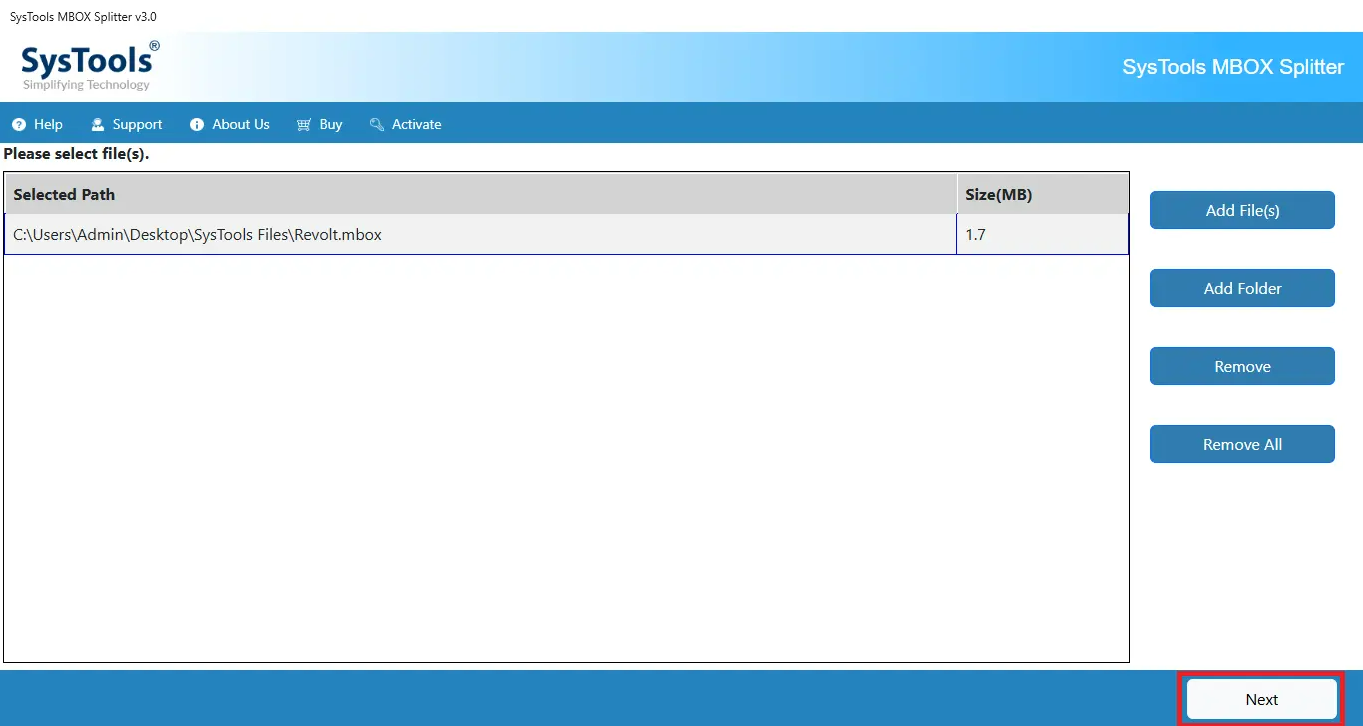This screenshot has height=726, width=1363.
Task: Open the Buy menu label
Action: point(331,125)
